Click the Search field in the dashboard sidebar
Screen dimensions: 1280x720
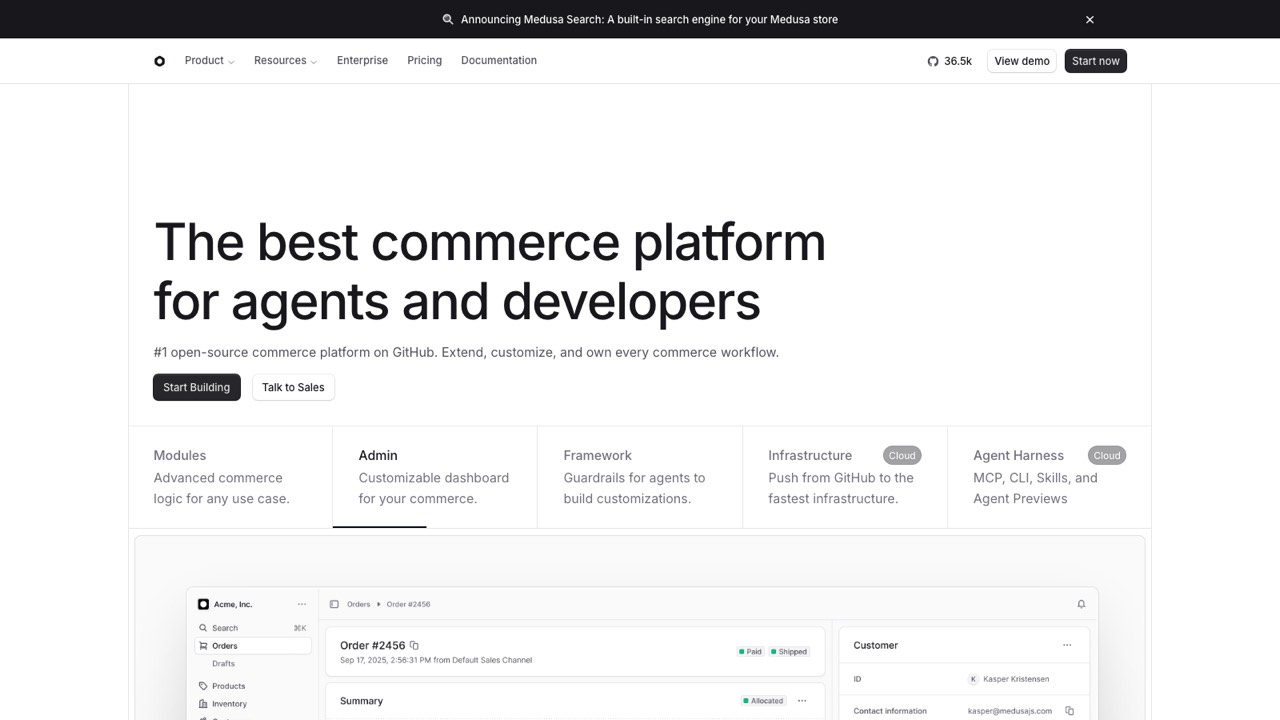pos(253,628)
